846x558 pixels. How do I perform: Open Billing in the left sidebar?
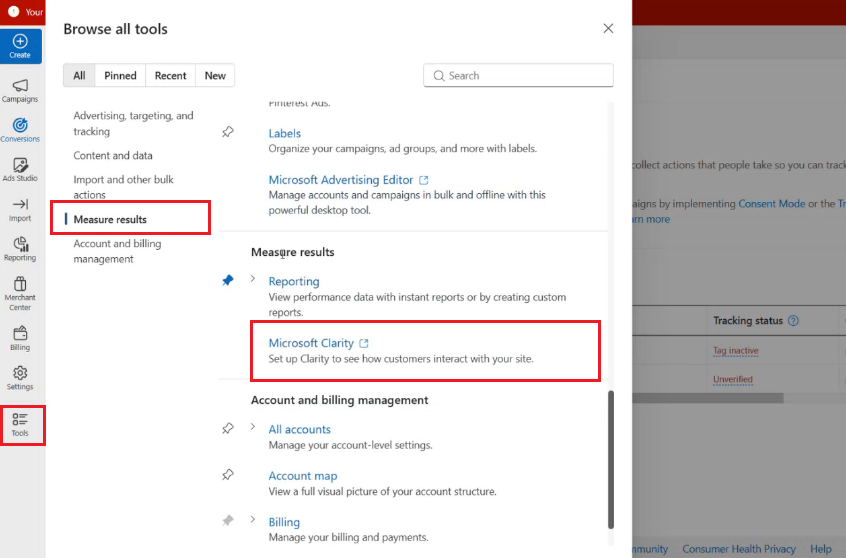20,338
